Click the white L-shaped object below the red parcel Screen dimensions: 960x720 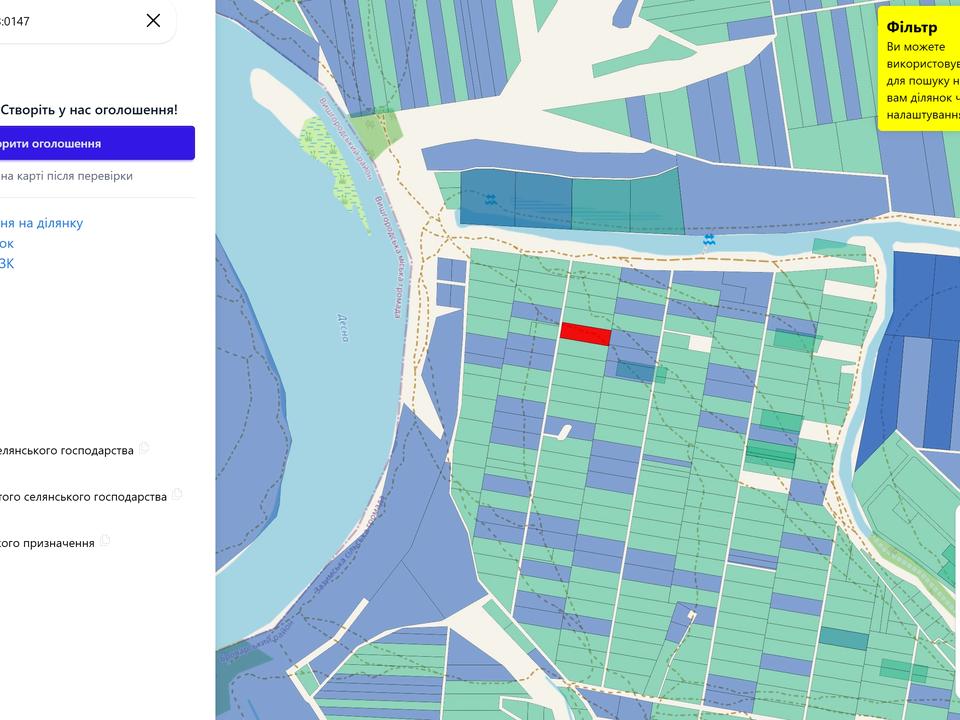pos(559,433)
